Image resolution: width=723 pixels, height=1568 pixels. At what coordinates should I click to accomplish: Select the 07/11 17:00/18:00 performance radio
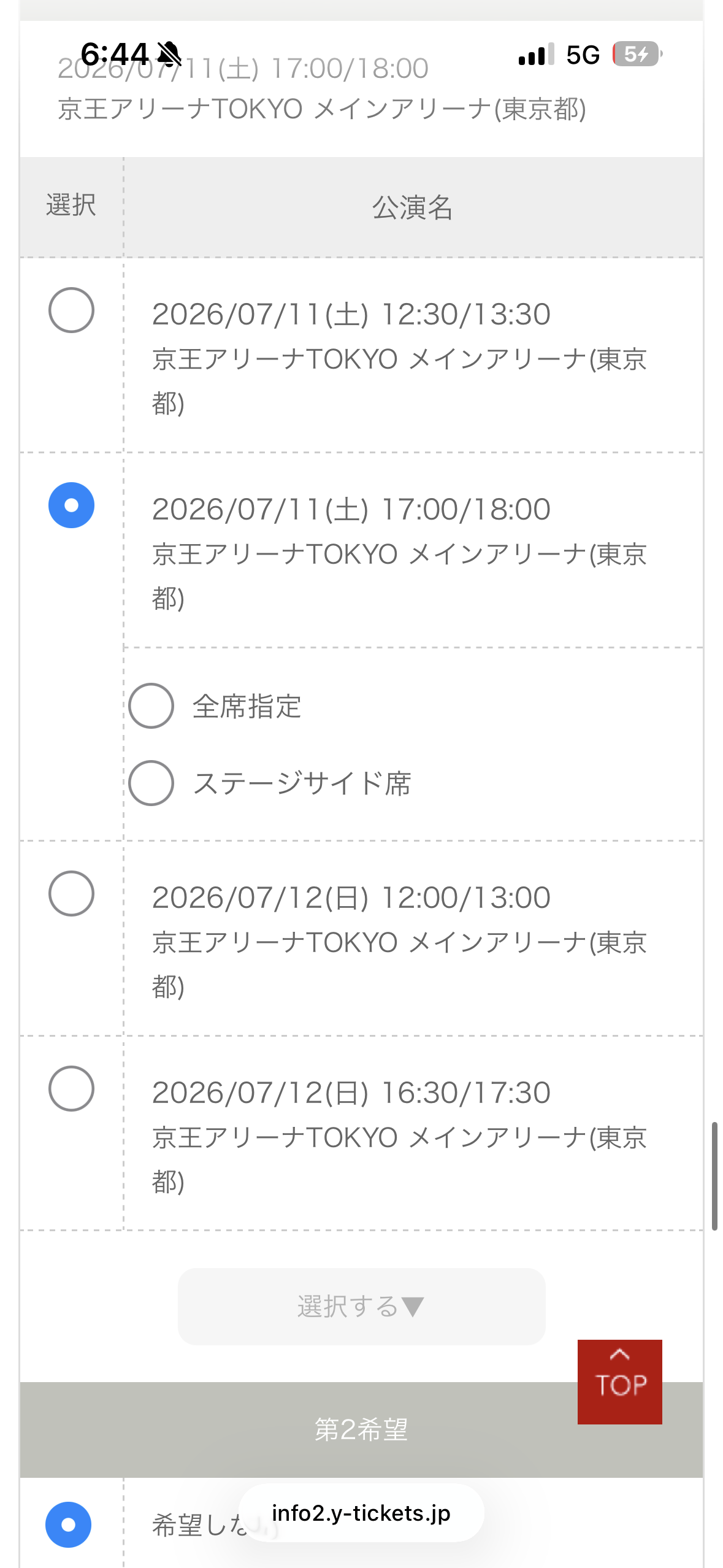(x=71, y=505)
